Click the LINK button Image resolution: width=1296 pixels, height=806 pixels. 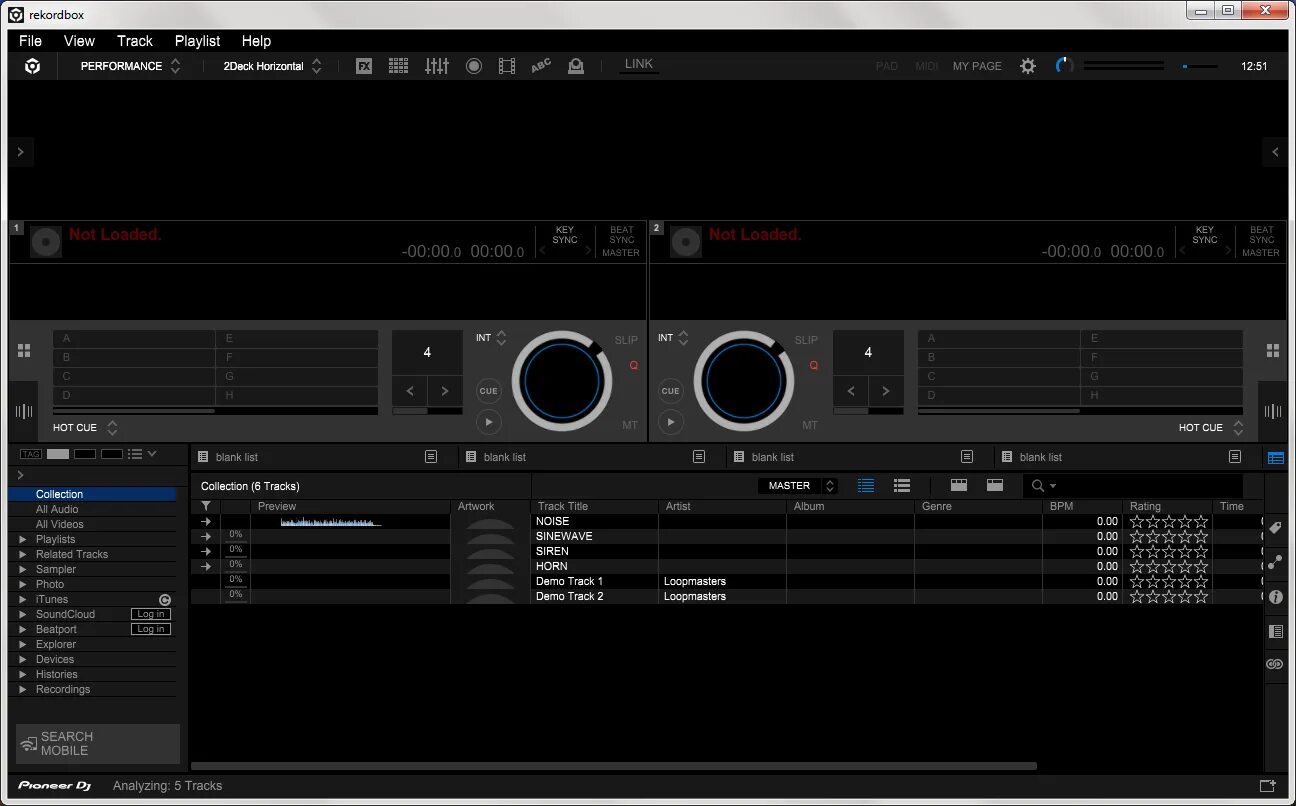click(639, 64)
